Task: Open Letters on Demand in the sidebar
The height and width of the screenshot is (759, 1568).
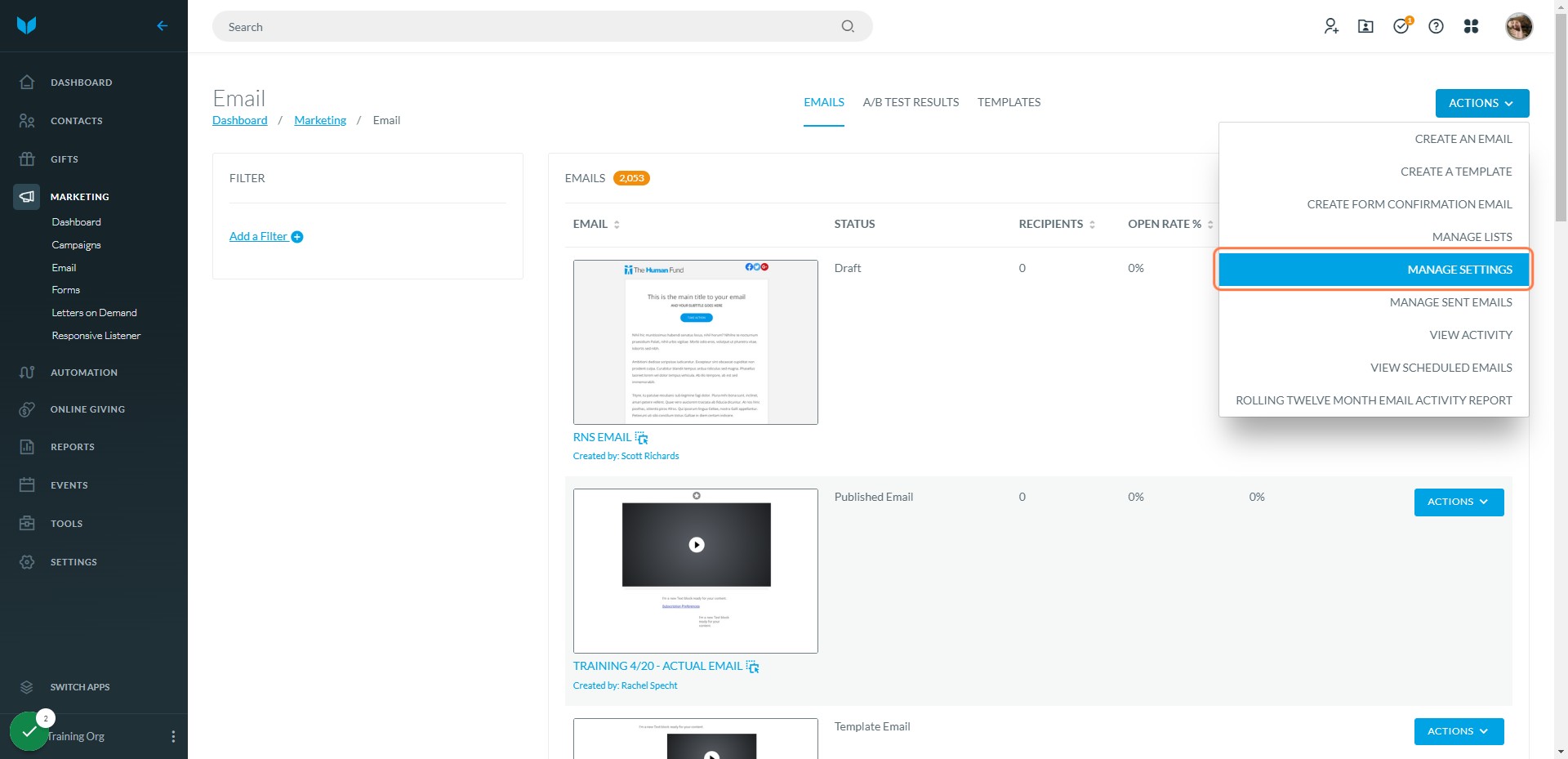Action: pos(94,313)
